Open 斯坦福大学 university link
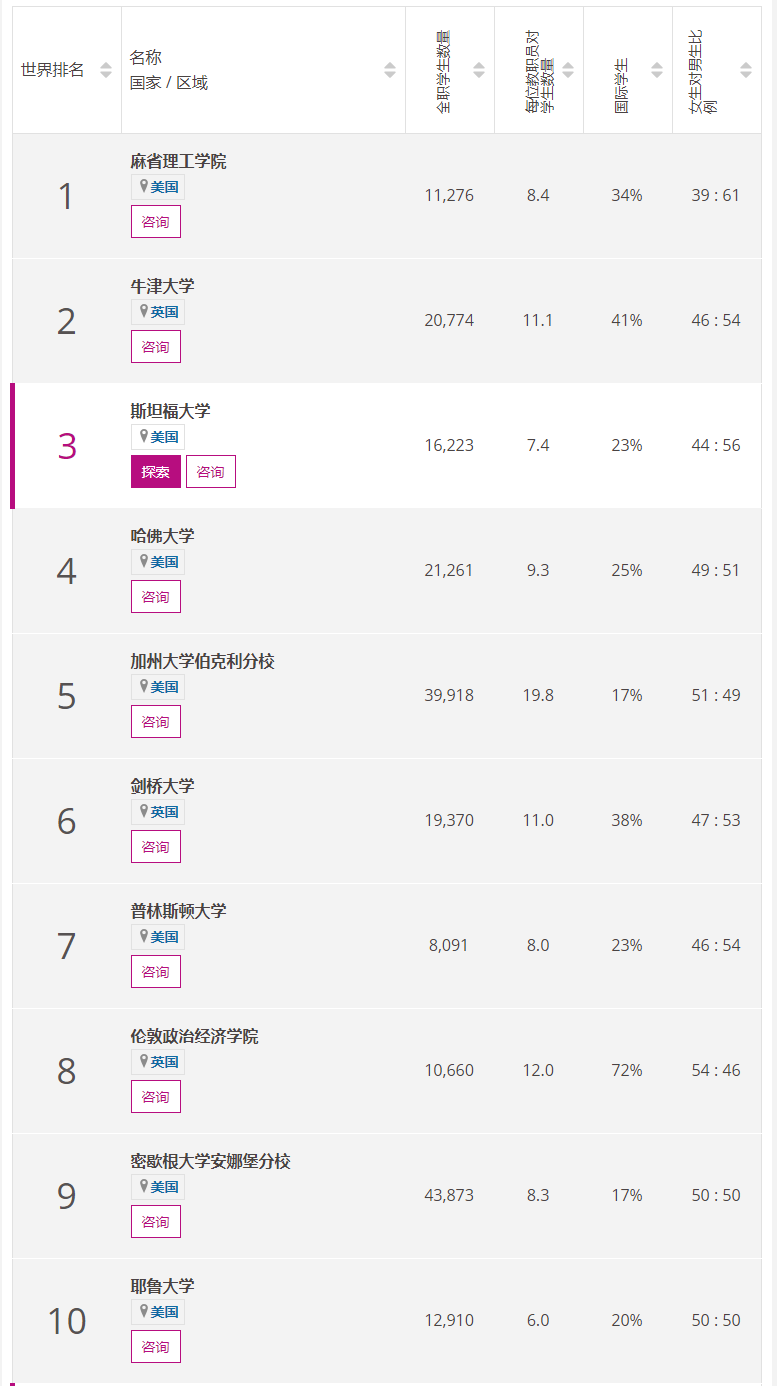777x1386 pixels. (x=170, y=411)
